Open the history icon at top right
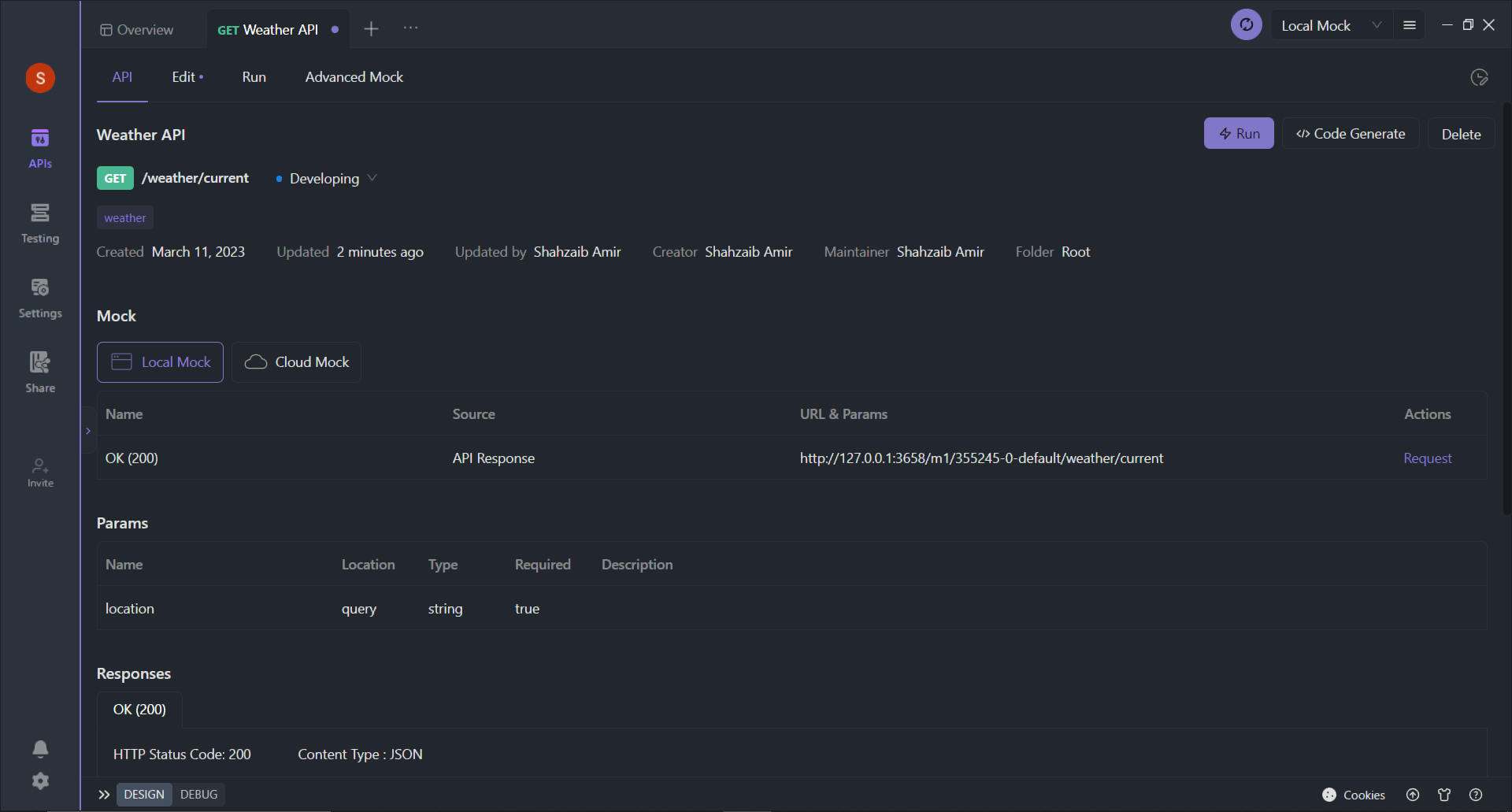The height and width of the screenshot is (812, 1512). pos(1479,77)
